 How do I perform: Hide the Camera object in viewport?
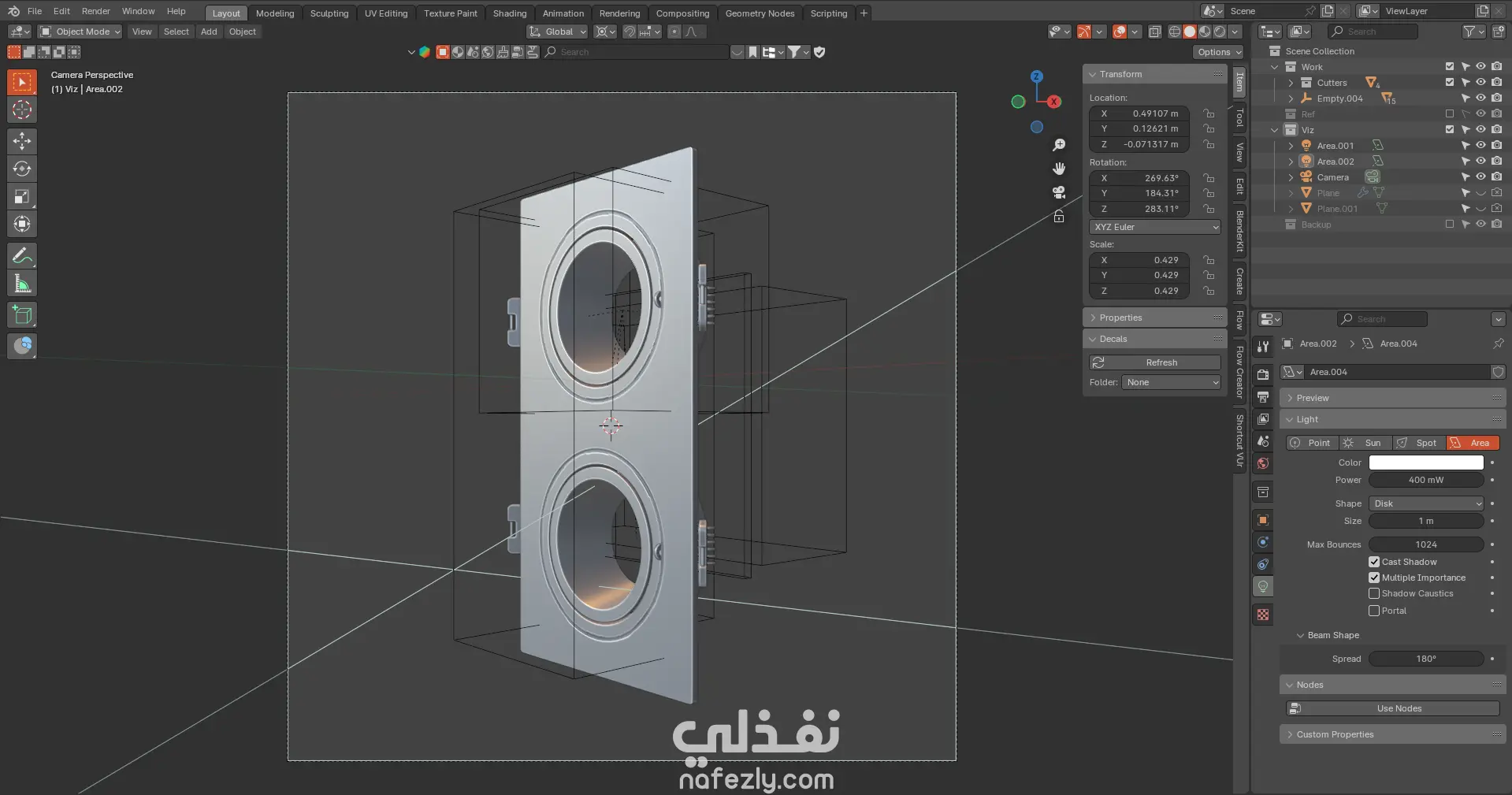coord(1480,177)
